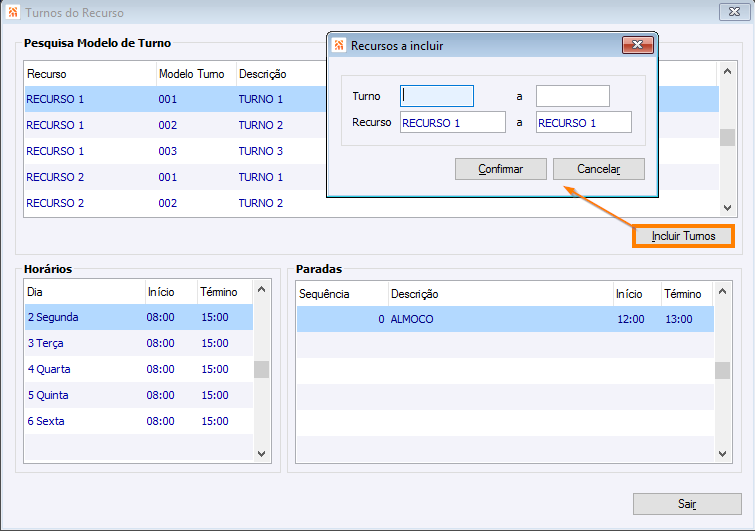Click the model grid scrollbar thumb

727,137
